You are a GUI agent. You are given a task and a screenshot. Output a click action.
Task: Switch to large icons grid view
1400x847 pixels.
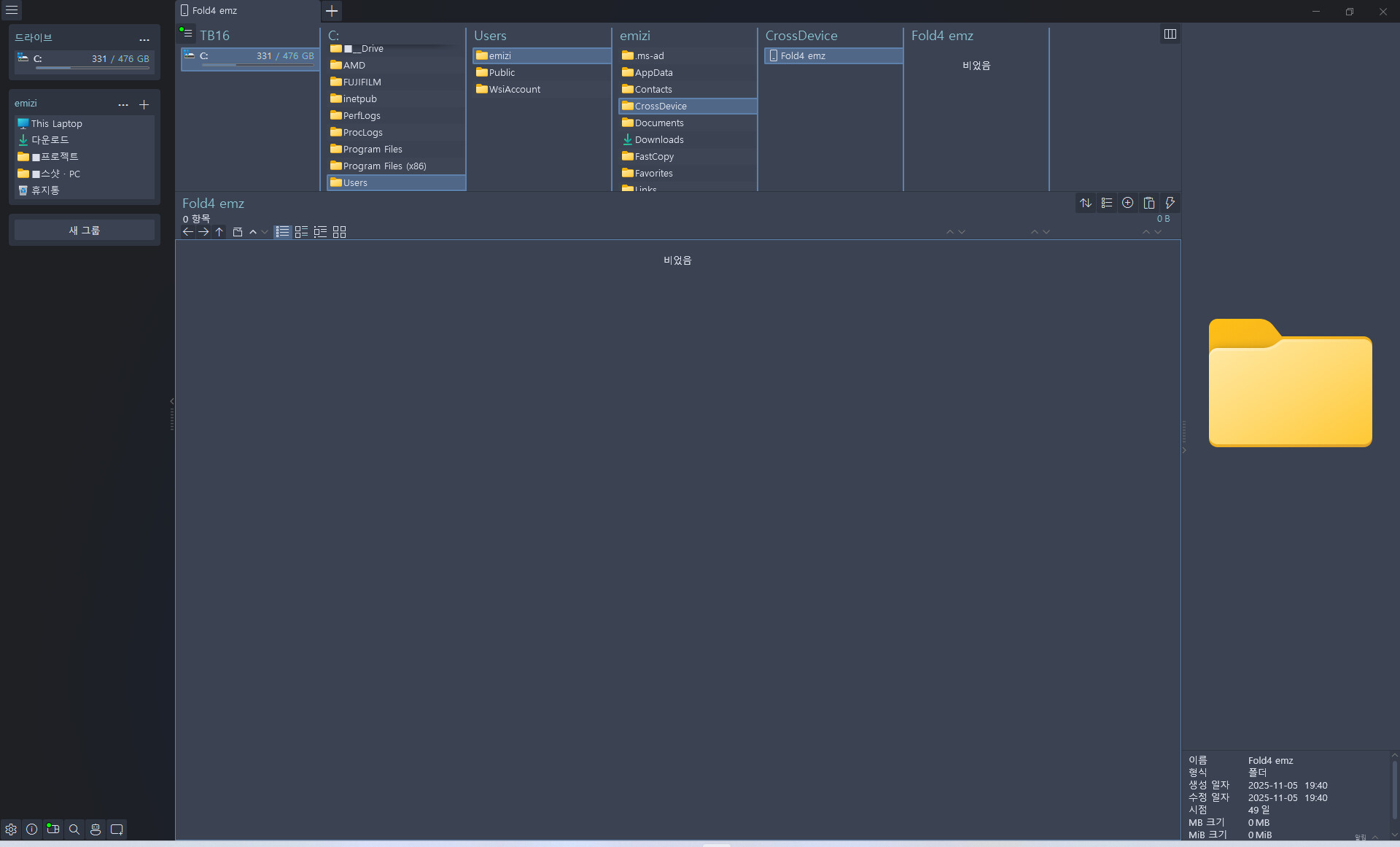pyautogui.click(x=339, y=232)
